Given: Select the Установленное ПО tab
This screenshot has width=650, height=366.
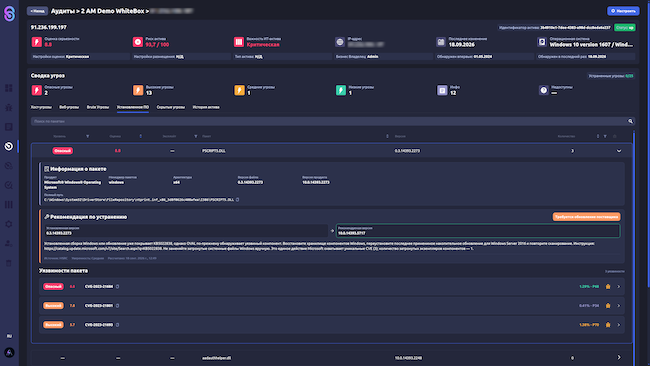Looking at the screenshot, I should point(133,107).
